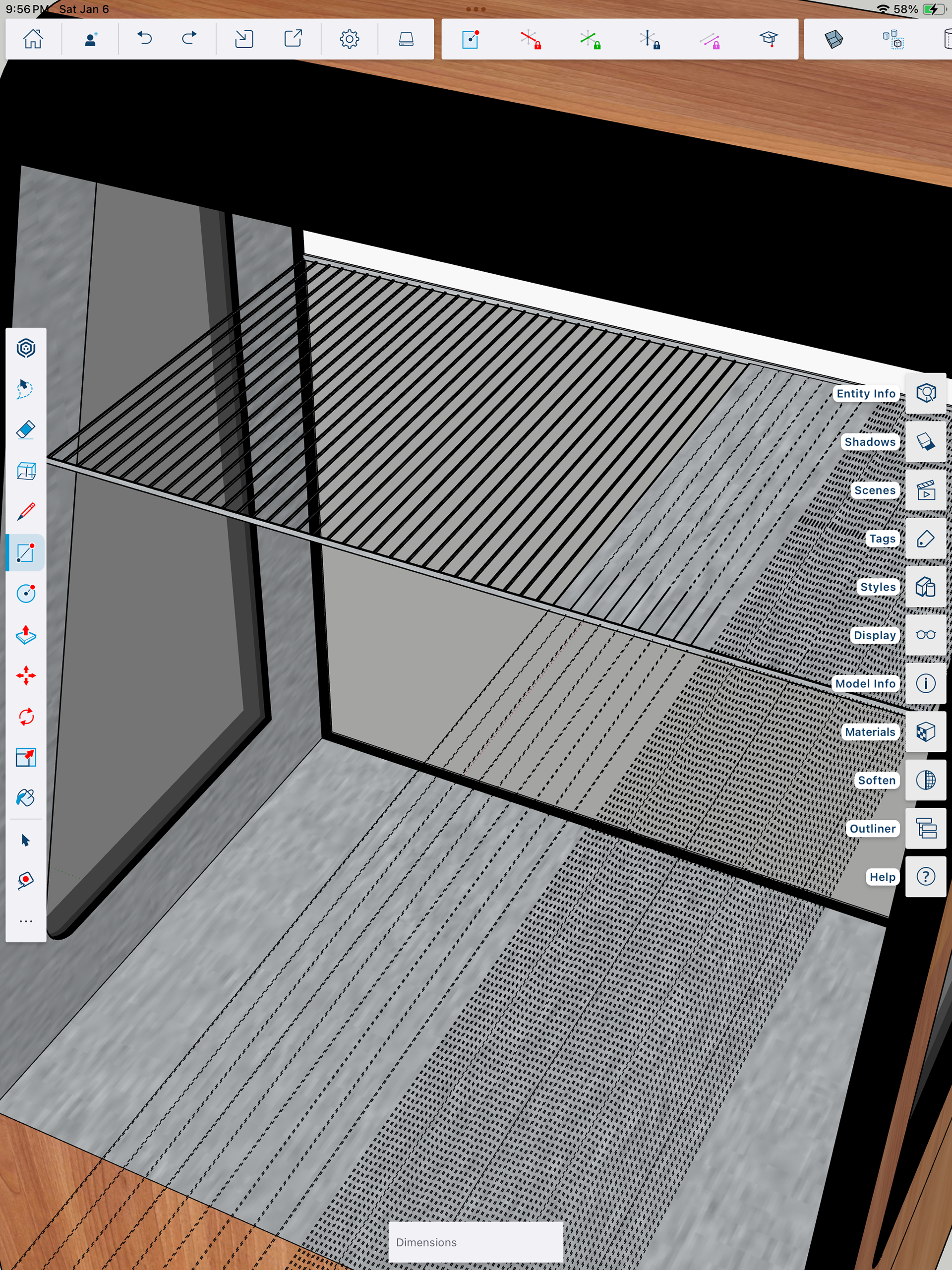This screenshot has height=1270, width=952.
Task: Choose the Push/Pull tool
Action: tap(26, 634)
